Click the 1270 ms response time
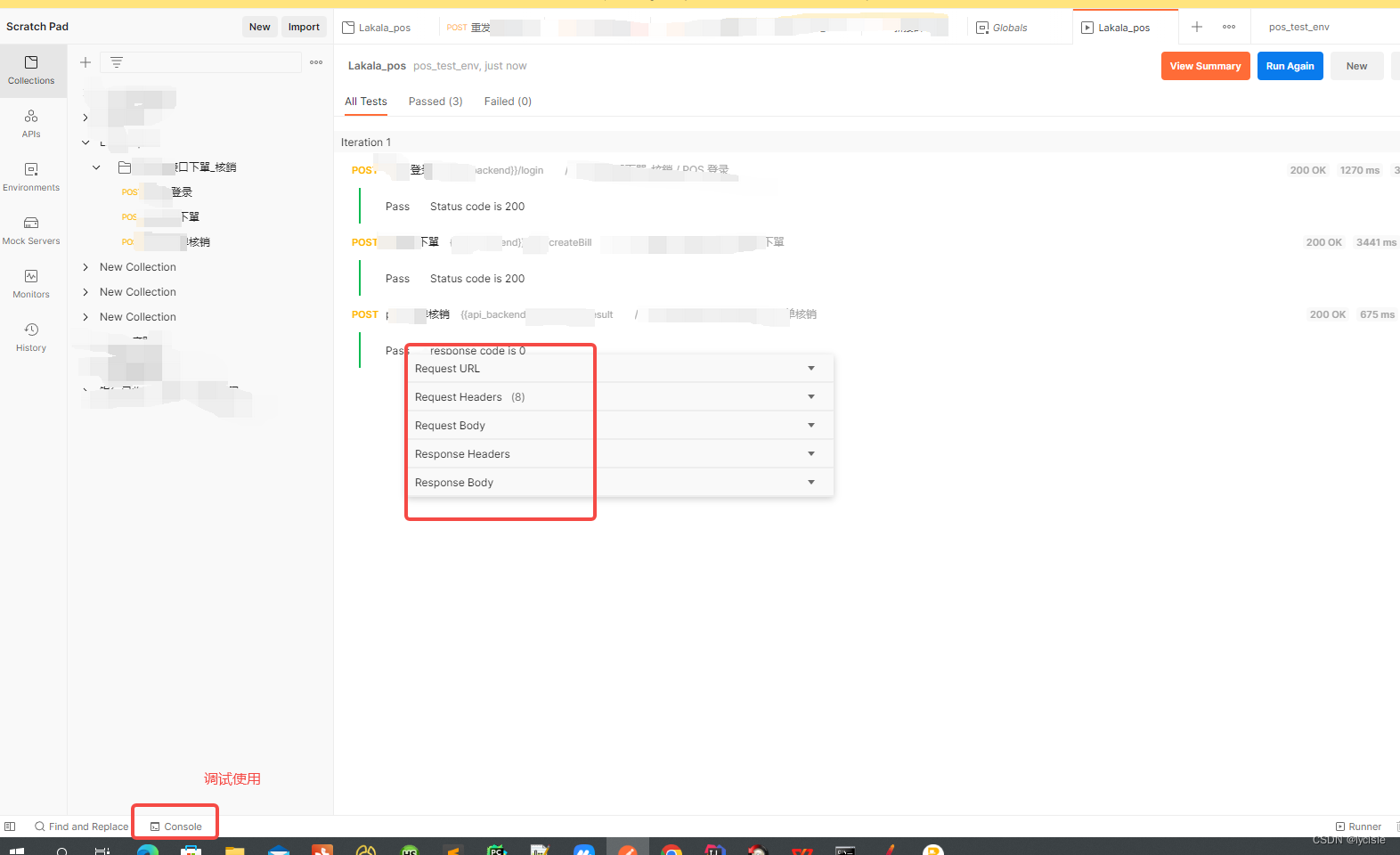This screenshot has height=855, width=1400. [x=1359, y=170]
